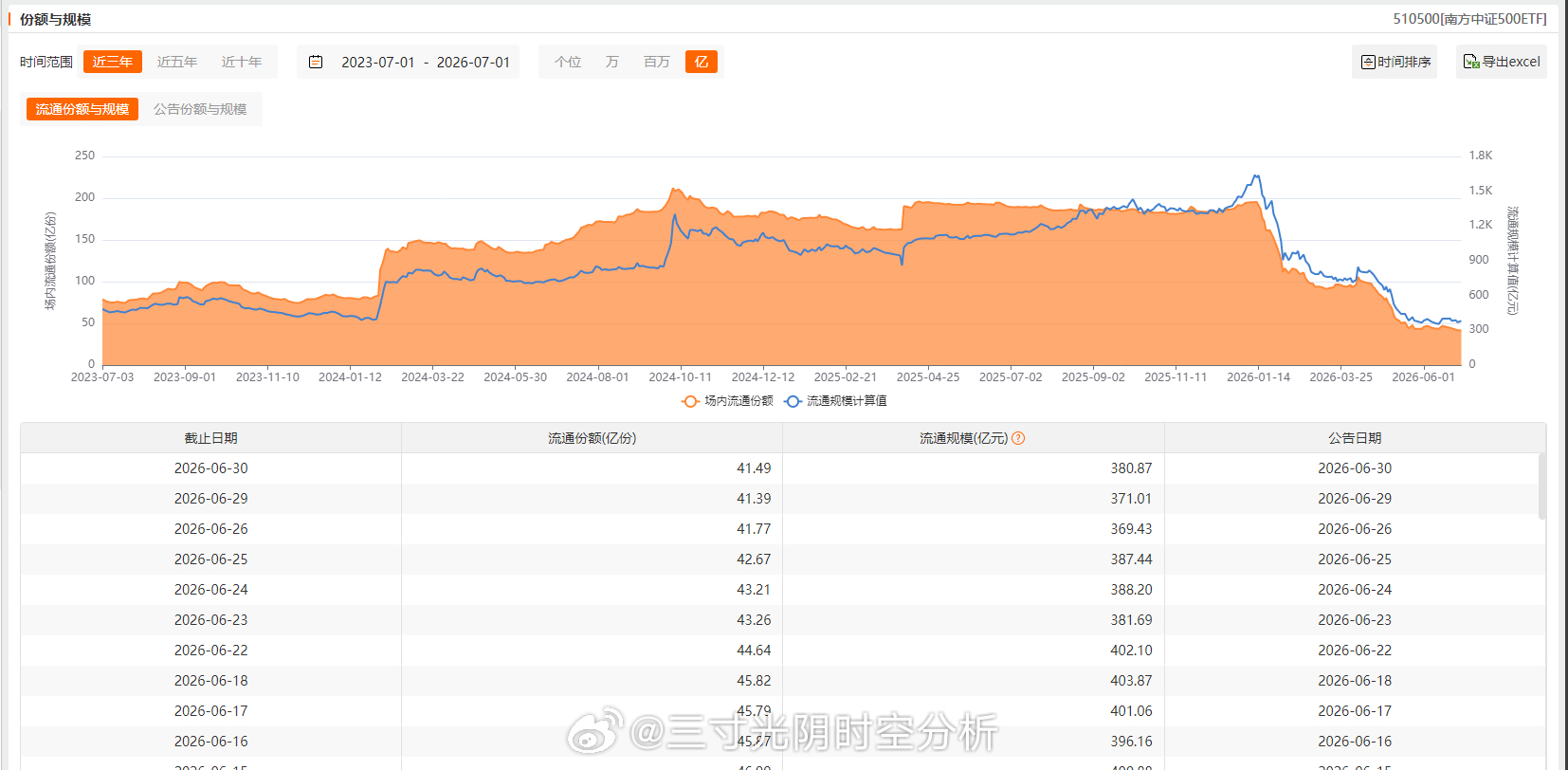Click the 401.06 scale value cell
The width and height of the screenshot is (1568, 770).
pos(973,711)
